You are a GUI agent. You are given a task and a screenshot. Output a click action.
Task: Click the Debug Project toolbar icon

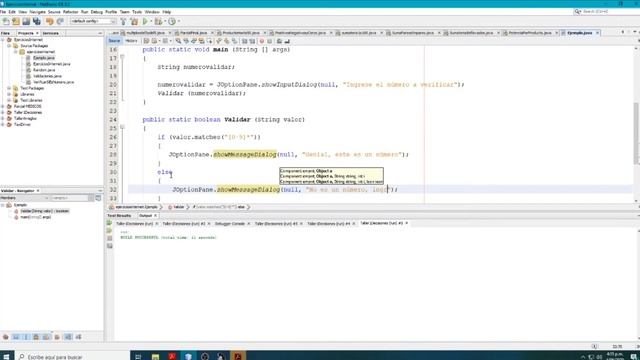(x=158, y=21)
